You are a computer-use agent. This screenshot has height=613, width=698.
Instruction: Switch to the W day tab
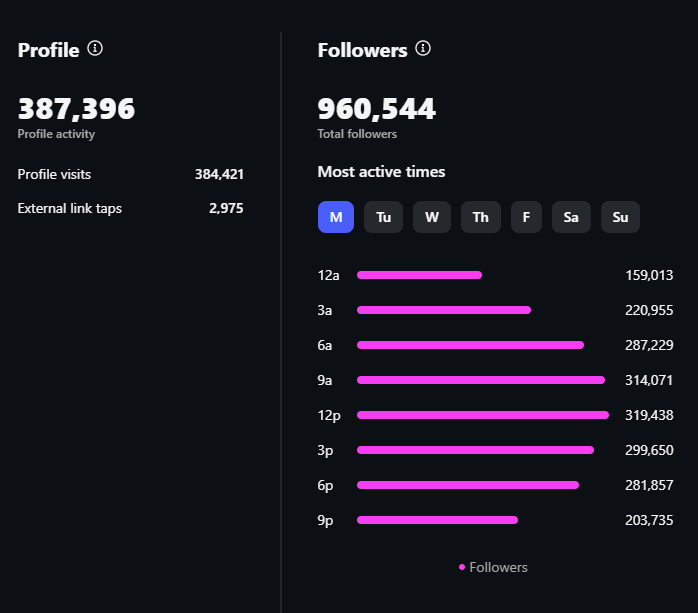pos(432,217)
